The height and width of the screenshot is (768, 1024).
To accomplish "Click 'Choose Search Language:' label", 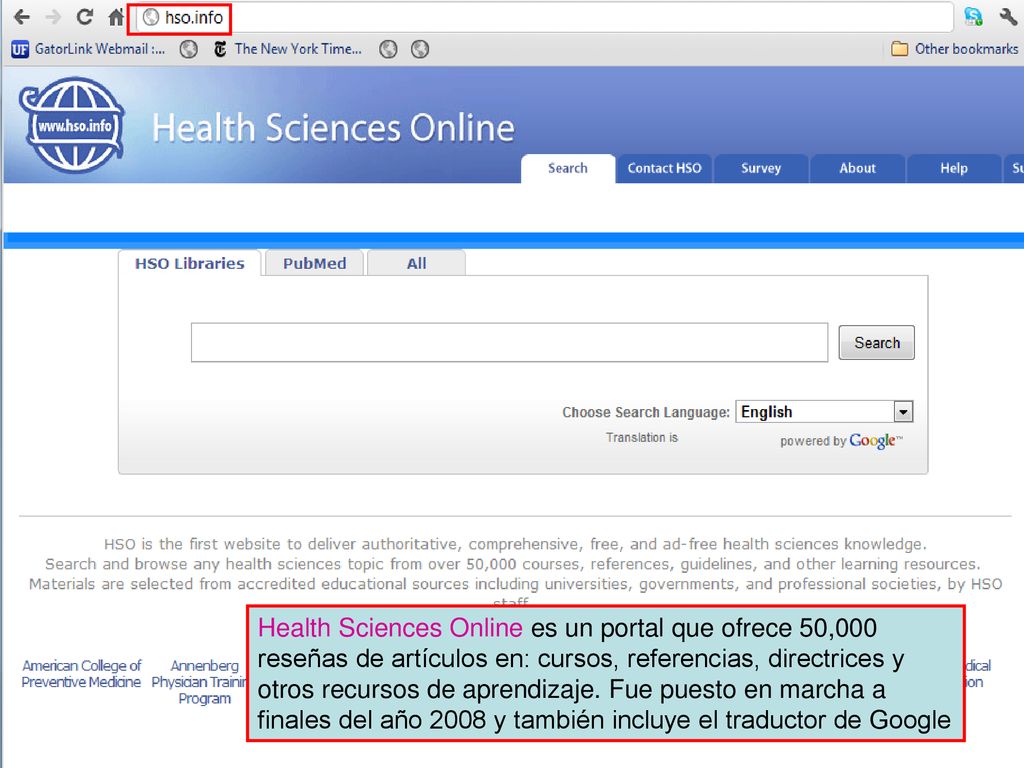I will tap(646, 412).
